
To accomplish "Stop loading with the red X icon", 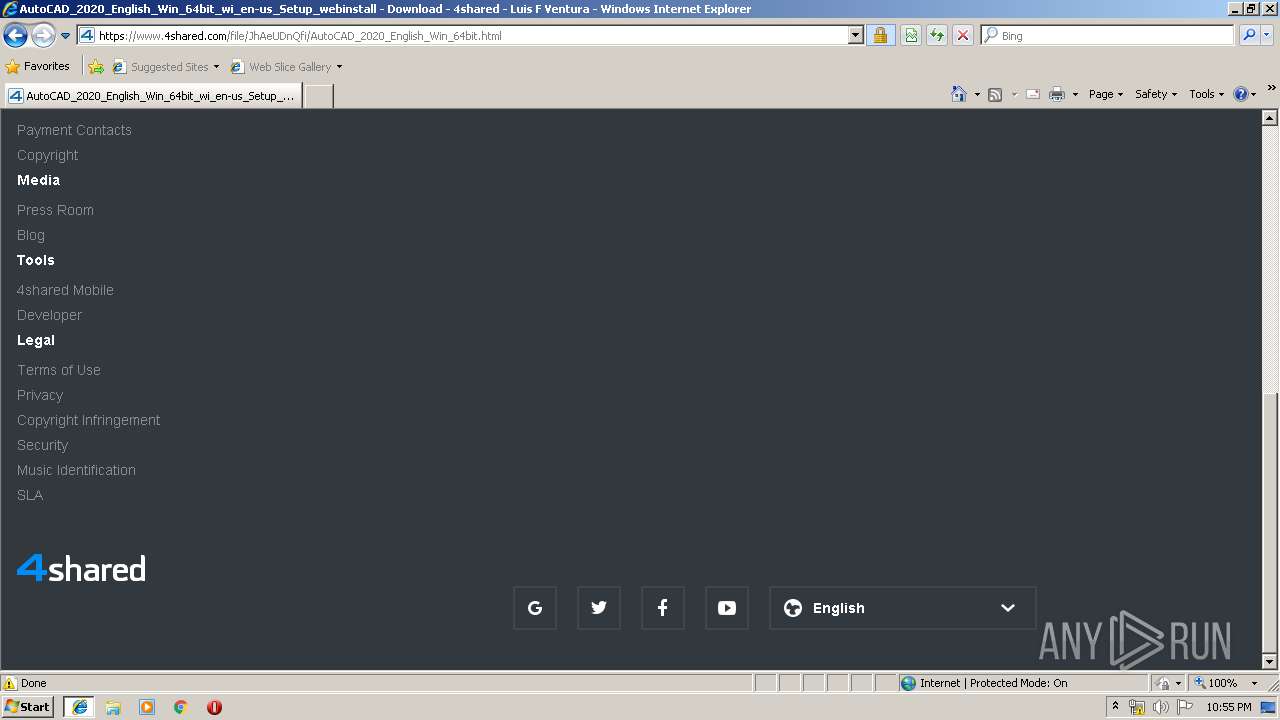I will pyautogui.click(x=963, y=35).
